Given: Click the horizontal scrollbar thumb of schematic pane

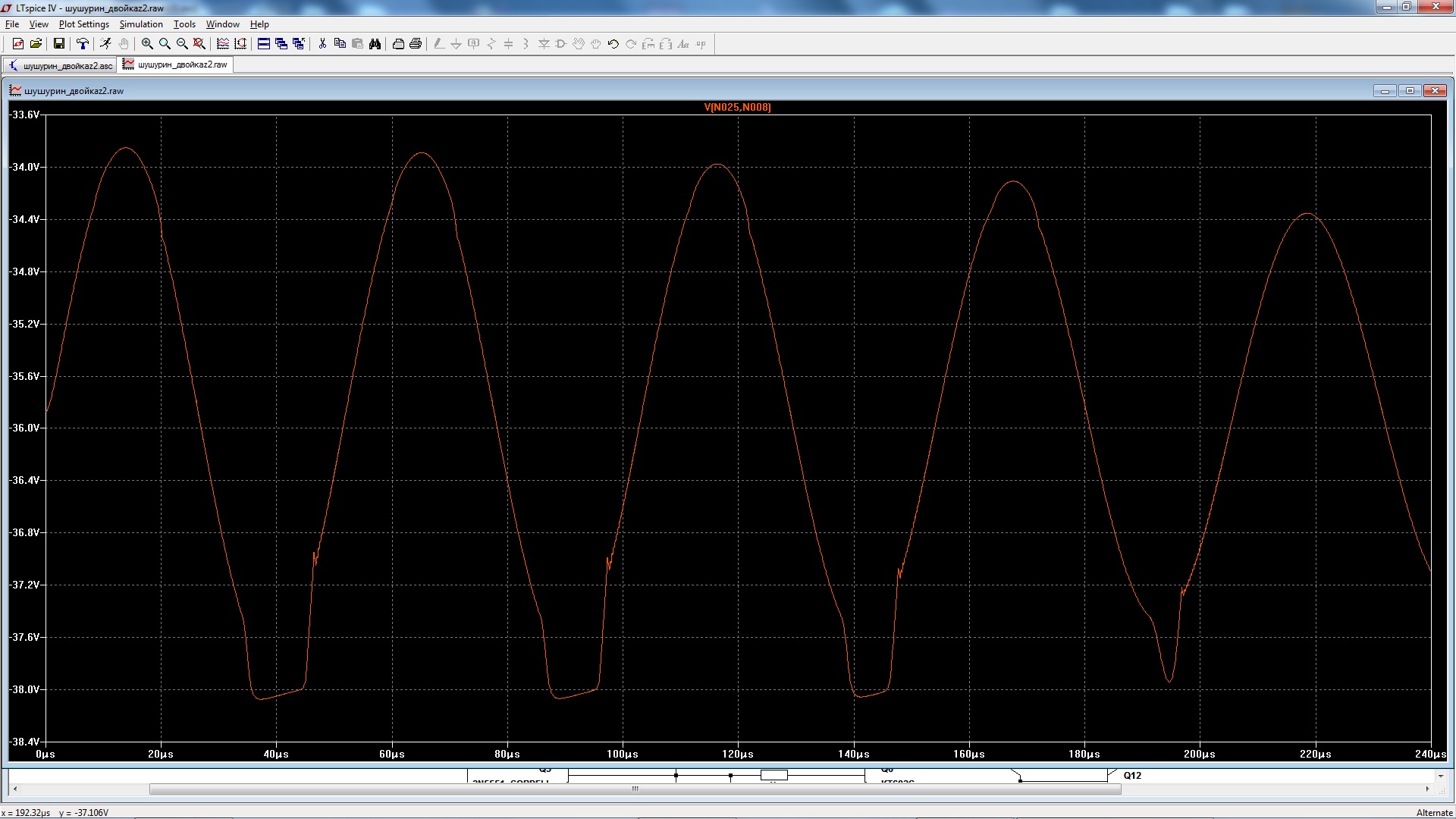Looking at the screenshot, I should click(x=635, y=789).
